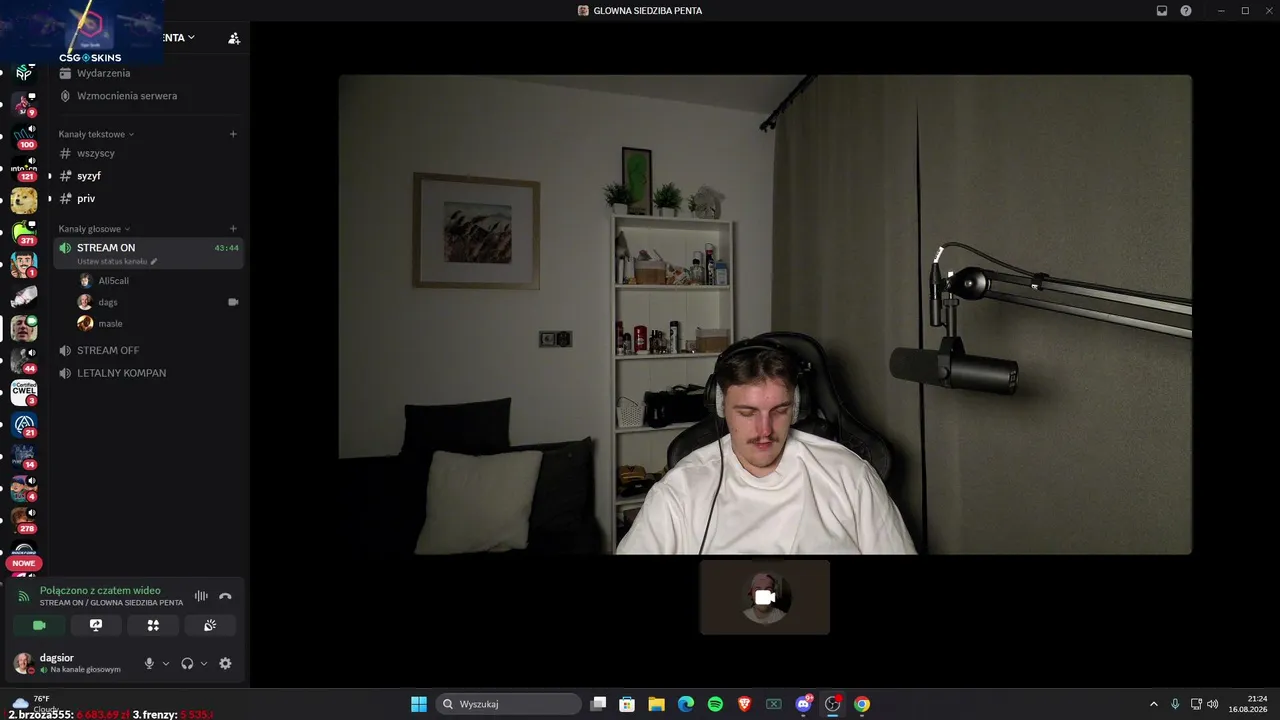Add a channel under Kanały tekstowe
The image size is (1280, 720).
(233, 134)
